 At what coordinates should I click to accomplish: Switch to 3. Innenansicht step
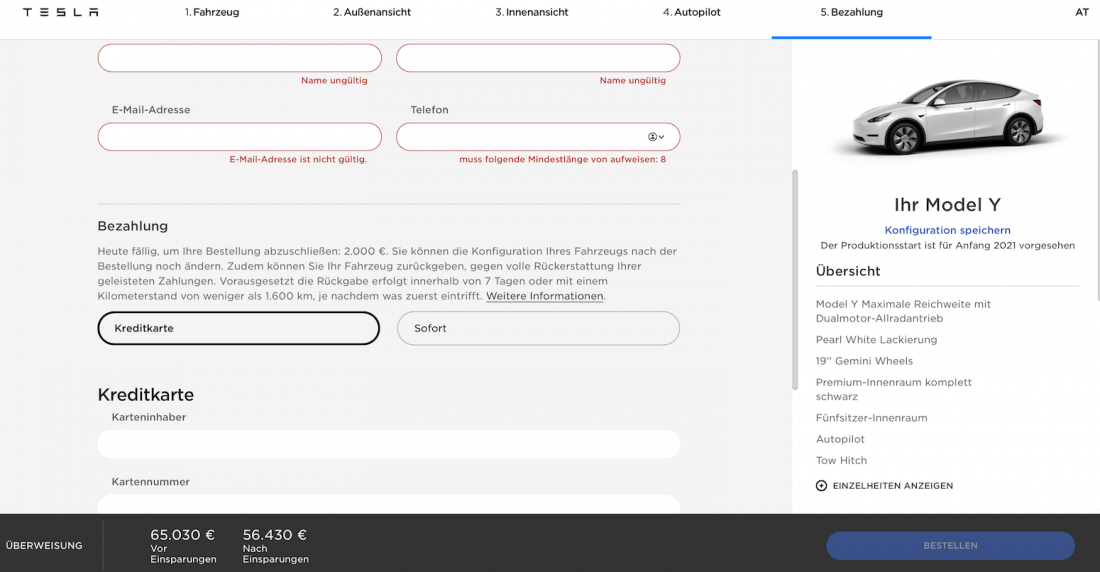532,12
